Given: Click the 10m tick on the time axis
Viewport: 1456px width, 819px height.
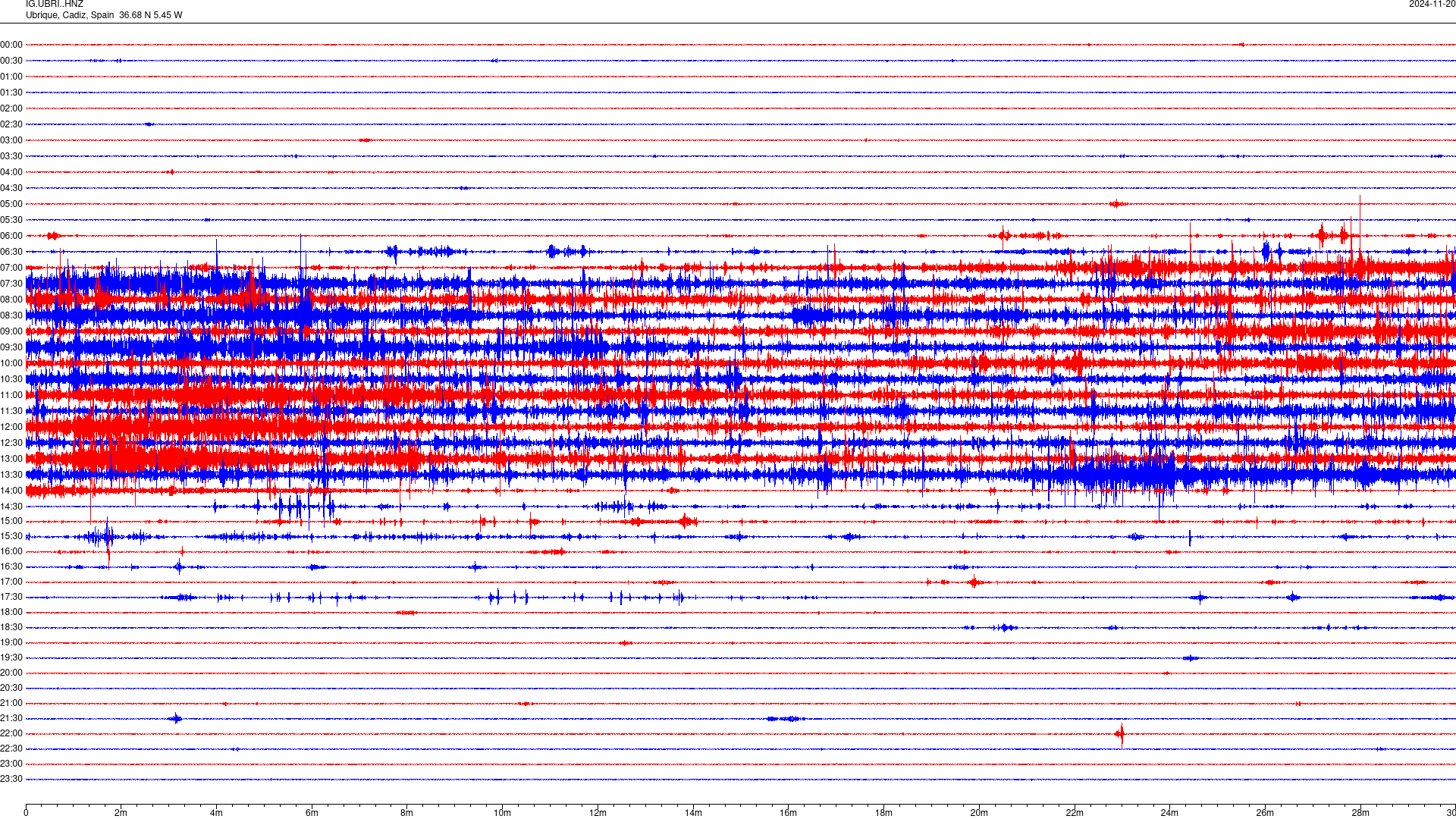Looking at the screenshot, I should pyautogui.click(x=502, y=813).
